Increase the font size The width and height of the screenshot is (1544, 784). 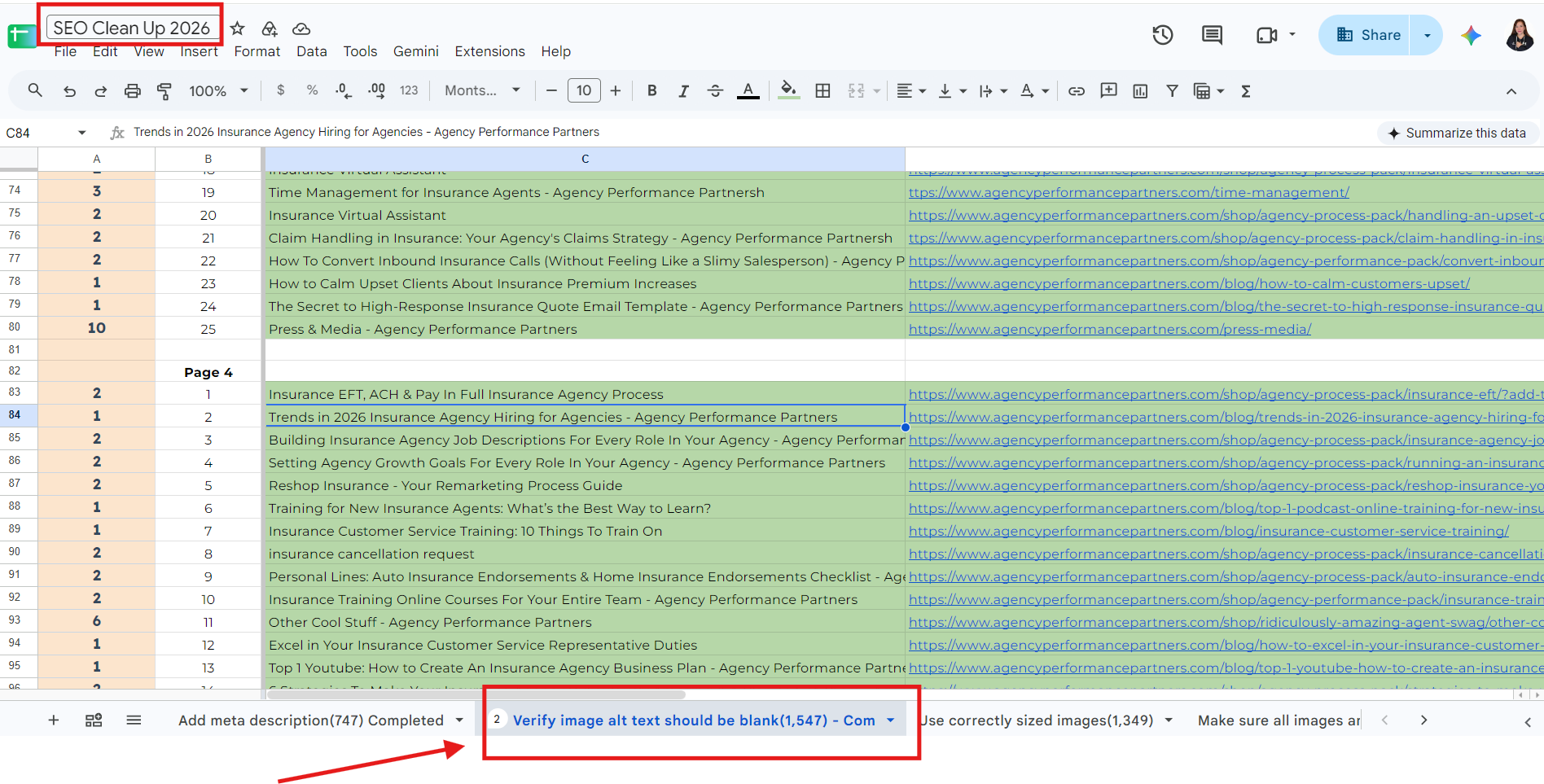(x=616, y=91)
